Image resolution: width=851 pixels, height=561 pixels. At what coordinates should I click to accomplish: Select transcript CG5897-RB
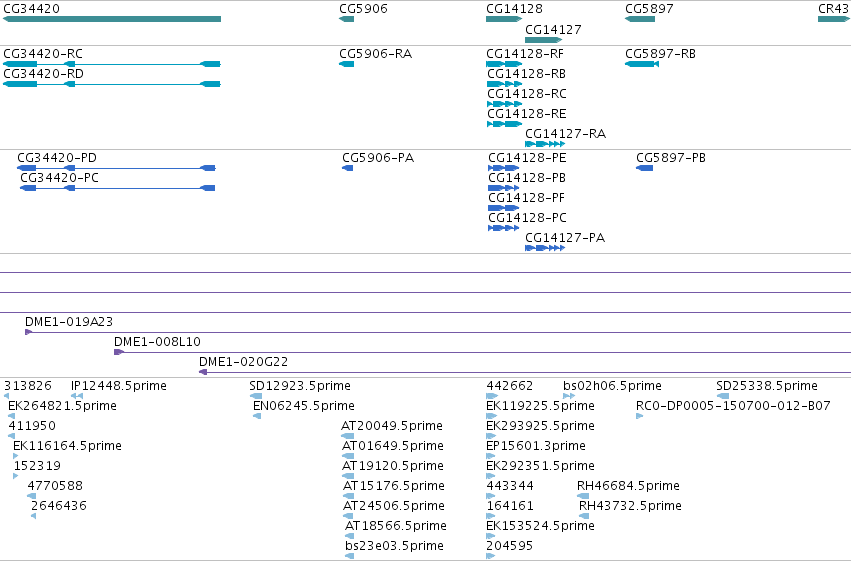tap(642, 64)
